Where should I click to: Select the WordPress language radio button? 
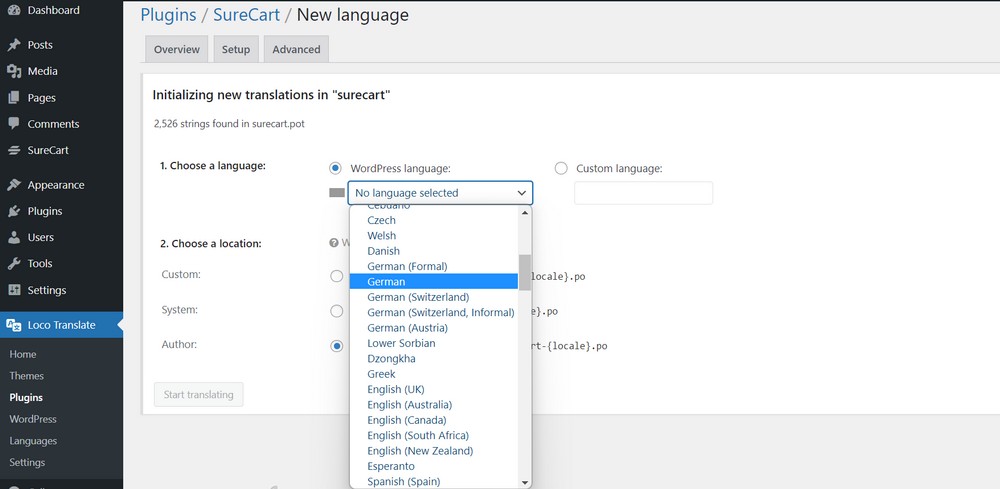(335, 168)
